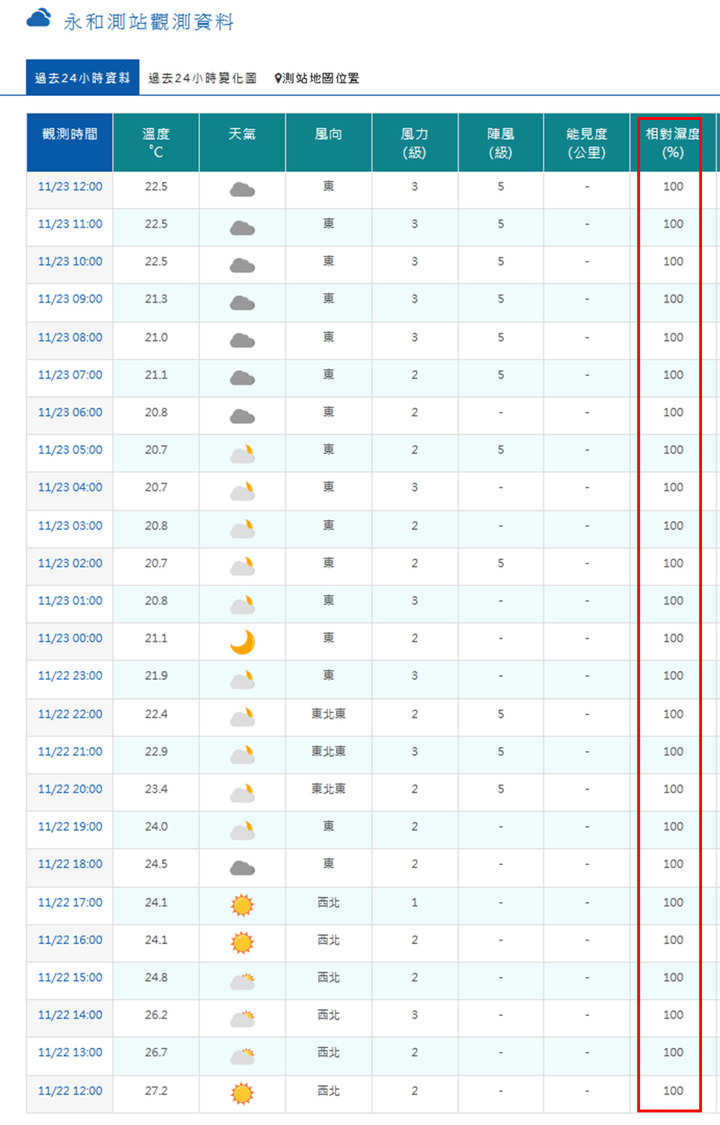Click the cloudy icon for 11/23 09:00
720x1125 pixels.
click(242, 303)
